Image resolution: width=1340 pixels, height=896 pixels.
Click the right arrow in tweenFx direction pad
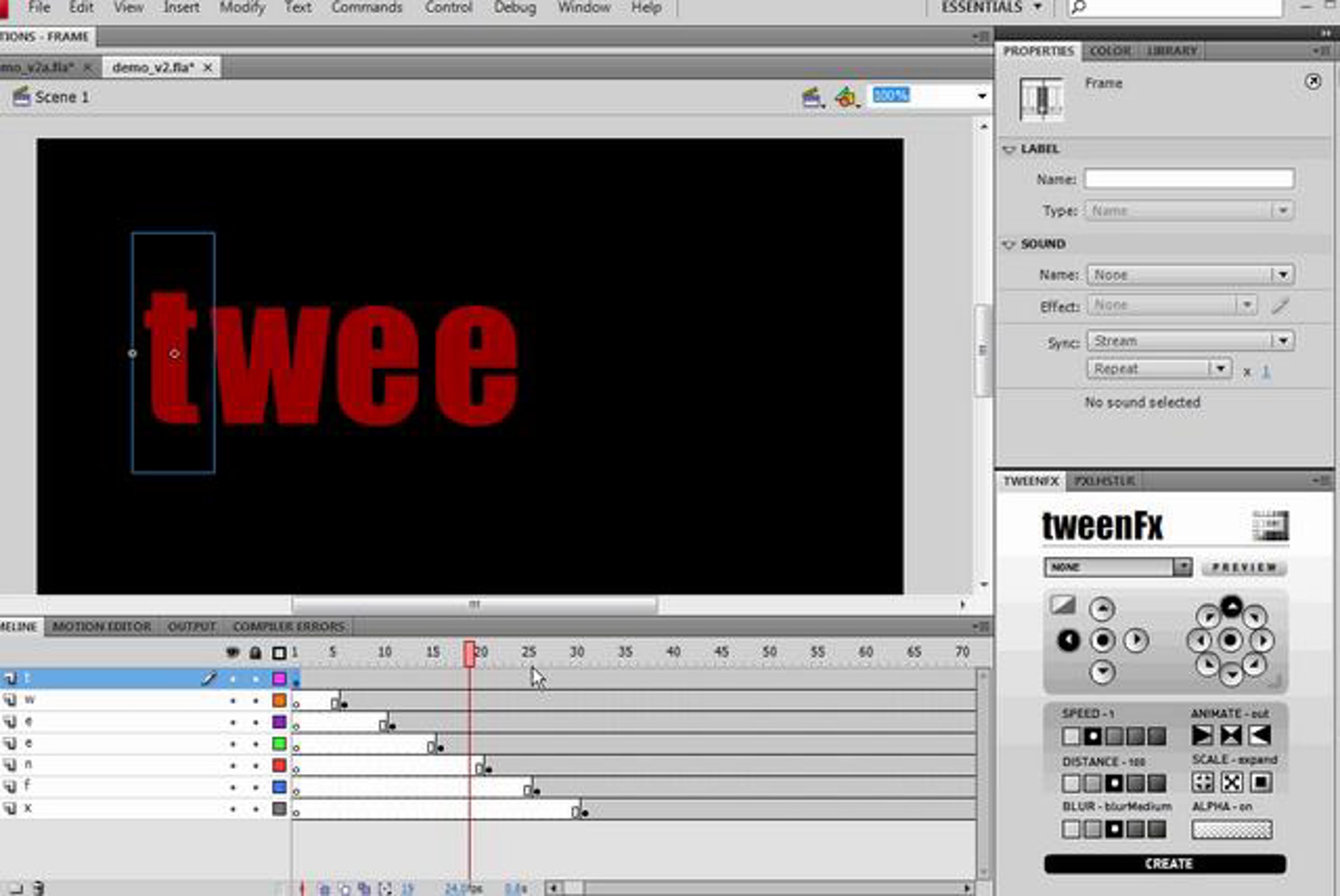point(1136,640)
